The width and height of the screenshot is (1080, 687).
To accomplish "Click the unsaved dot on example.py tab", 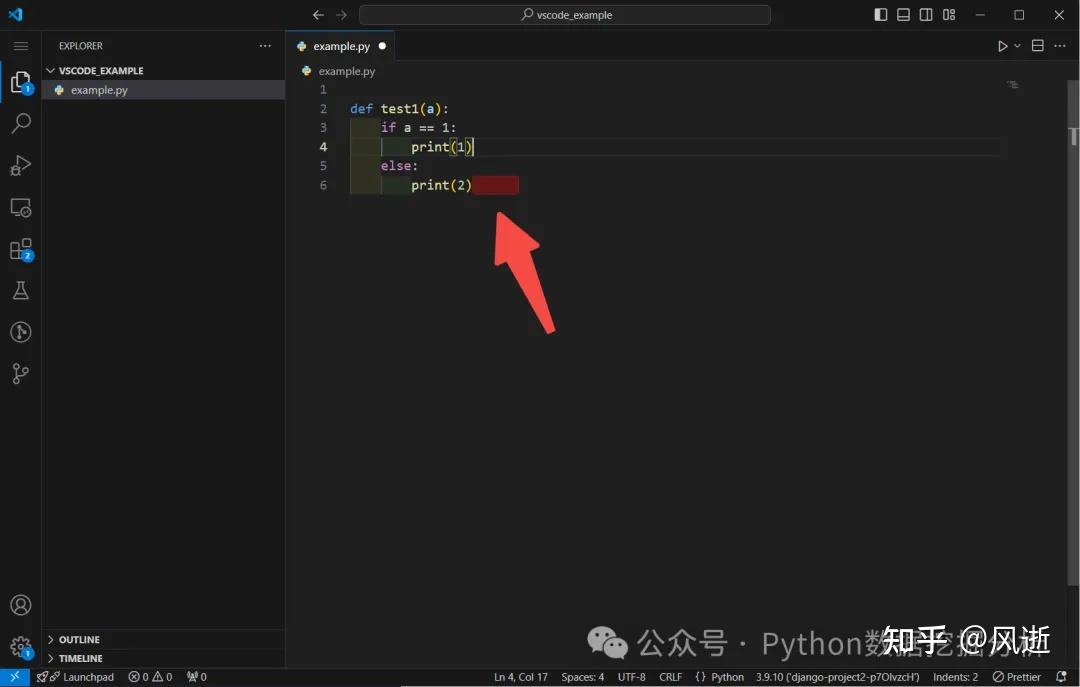I will 382,46.
